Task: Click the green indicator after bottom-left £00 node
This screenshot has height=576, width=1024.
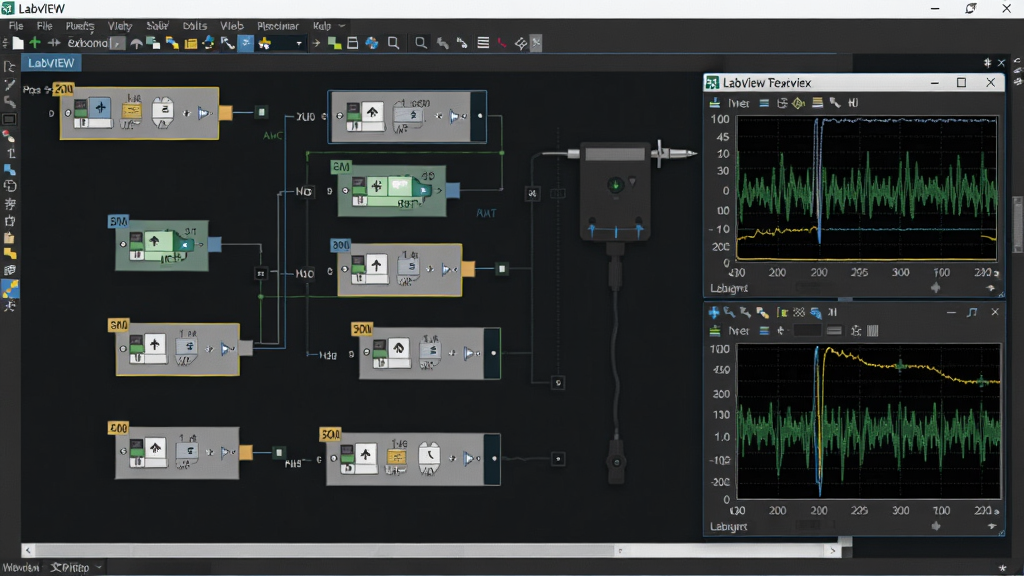Action: [x=279, y=452]
